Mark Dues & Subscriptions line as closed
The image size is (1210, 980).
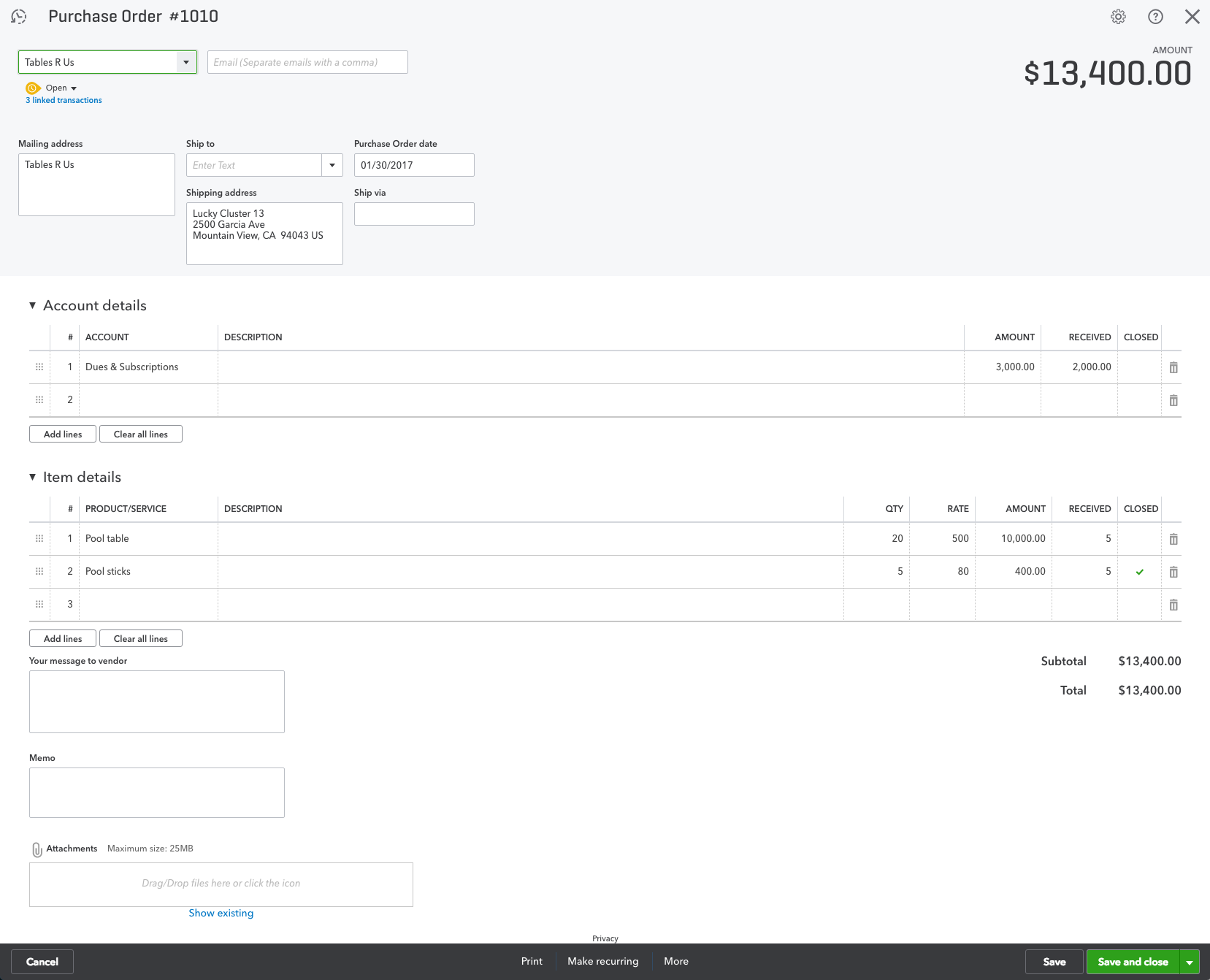click(x=1139, y=367)
